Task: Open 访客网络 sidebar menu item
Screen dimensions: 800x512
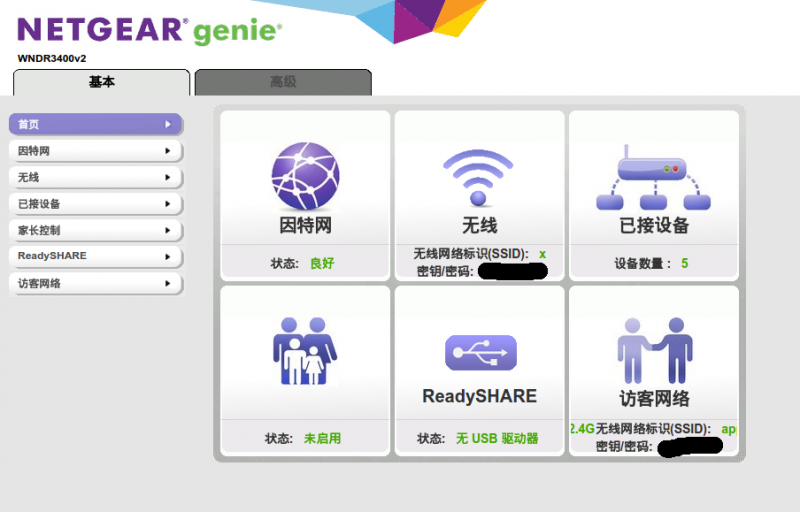Action: [x=95, y=284]
